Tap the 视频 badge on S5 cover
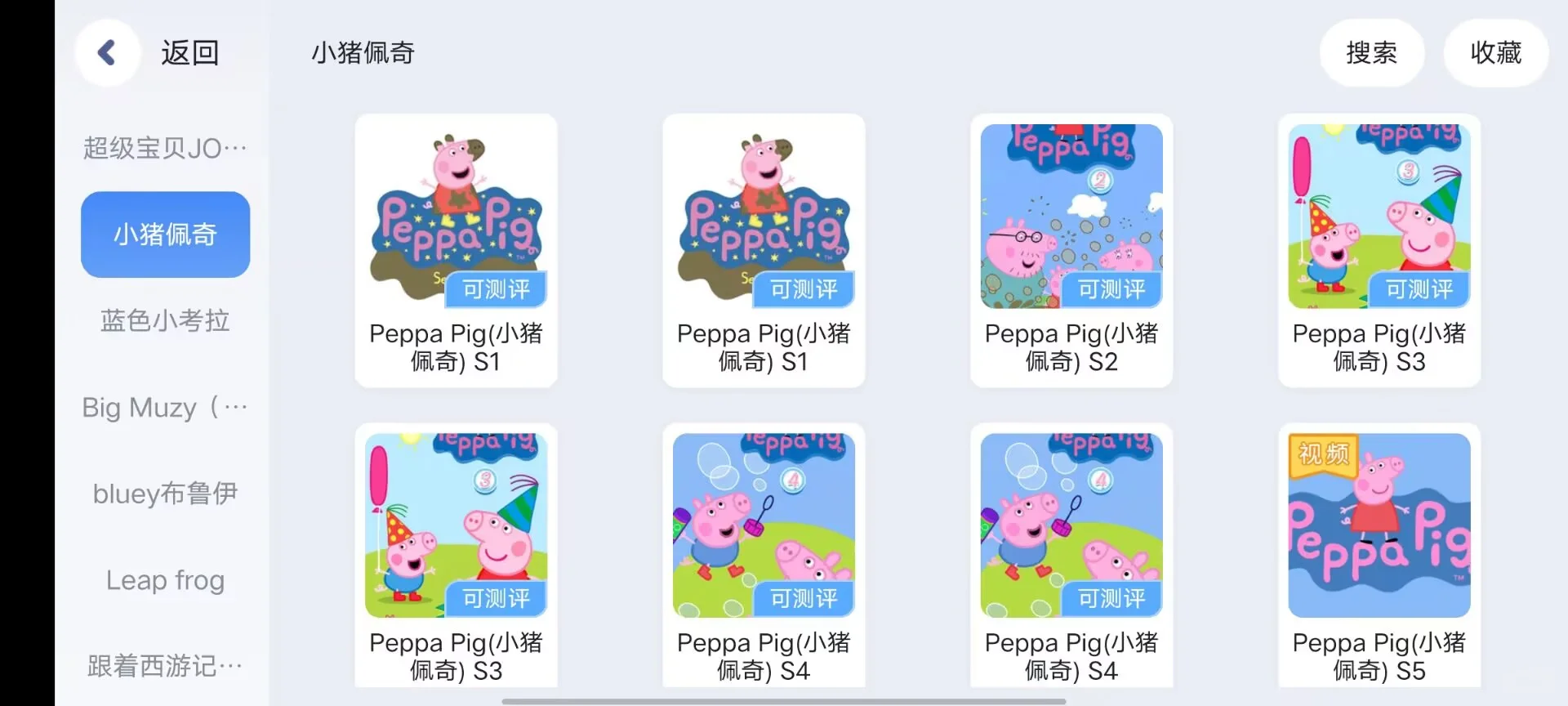The width and height of the screenshot is (1568, 706). tap(1324, 454)
